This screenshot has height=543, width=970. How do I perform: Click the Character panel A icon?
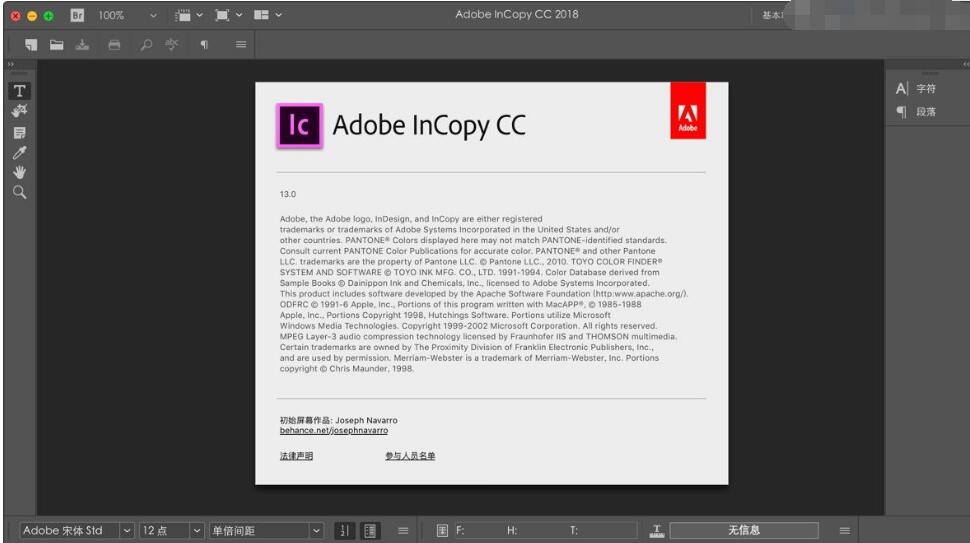coord(901,89)
